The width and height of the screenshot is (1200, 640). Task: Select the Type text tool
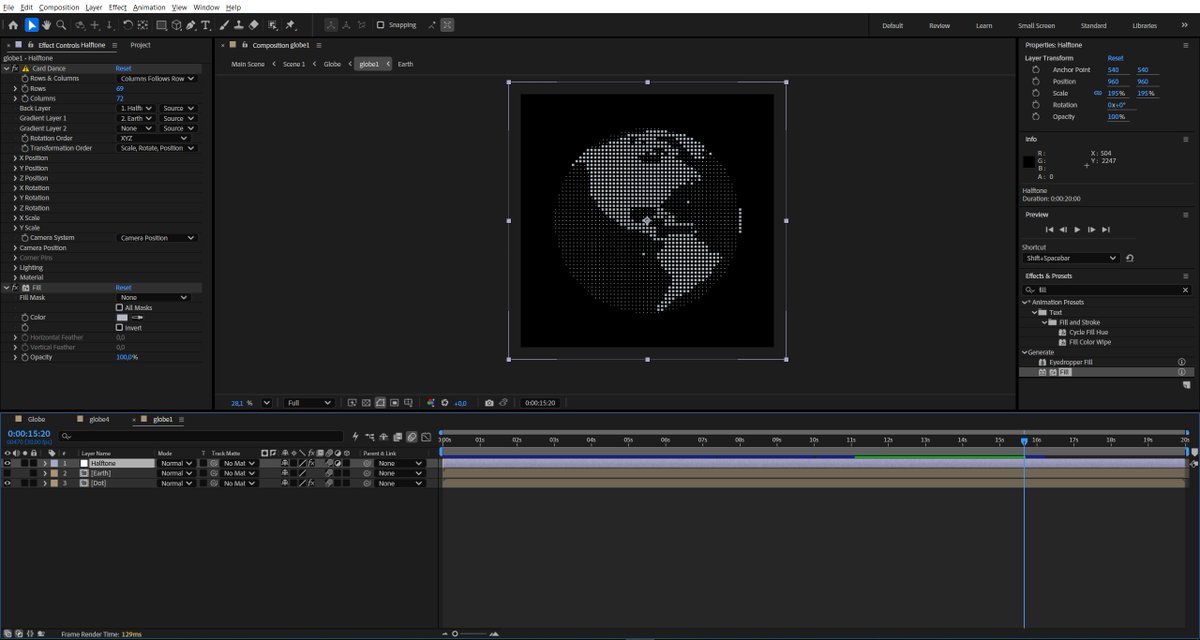pyautogui.click(x=205, y=25)
